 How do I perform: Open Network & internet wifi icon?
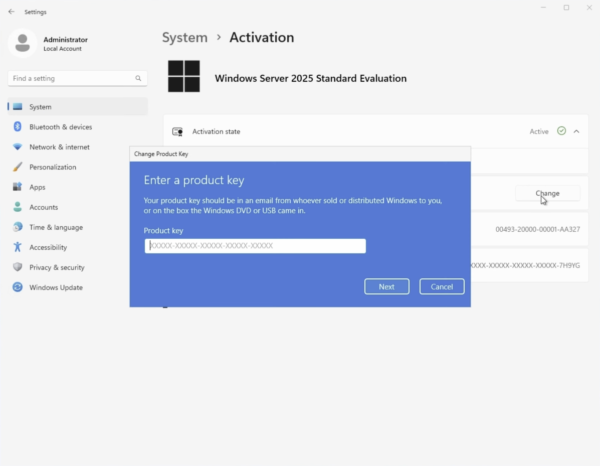point(18,147)
